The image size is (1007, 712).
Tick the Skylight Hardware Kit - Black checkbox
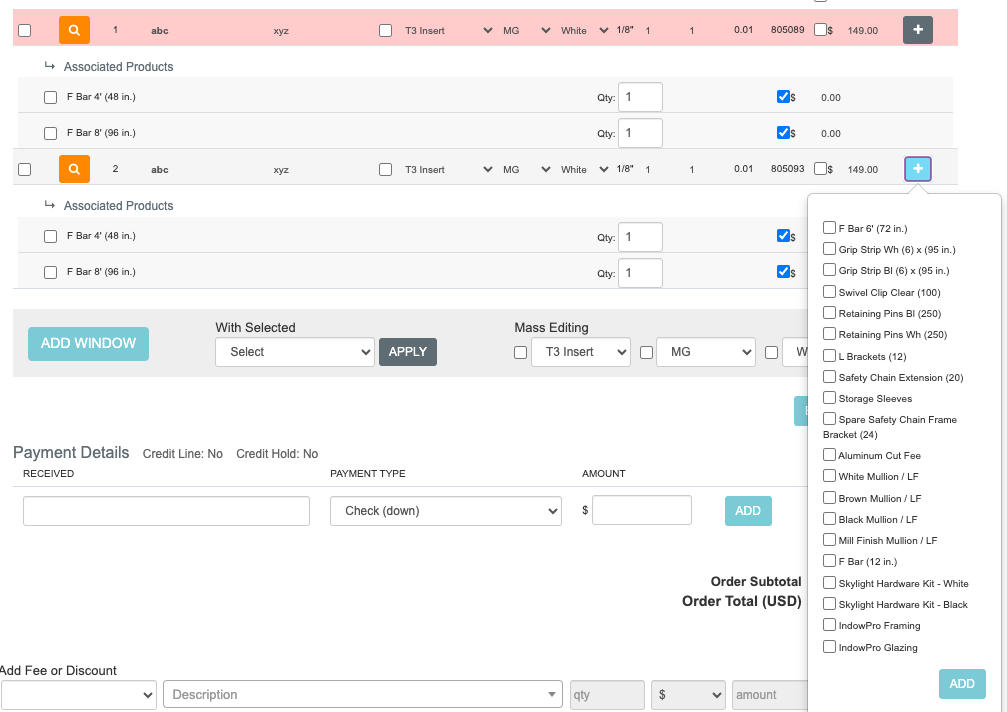point(830,604)
